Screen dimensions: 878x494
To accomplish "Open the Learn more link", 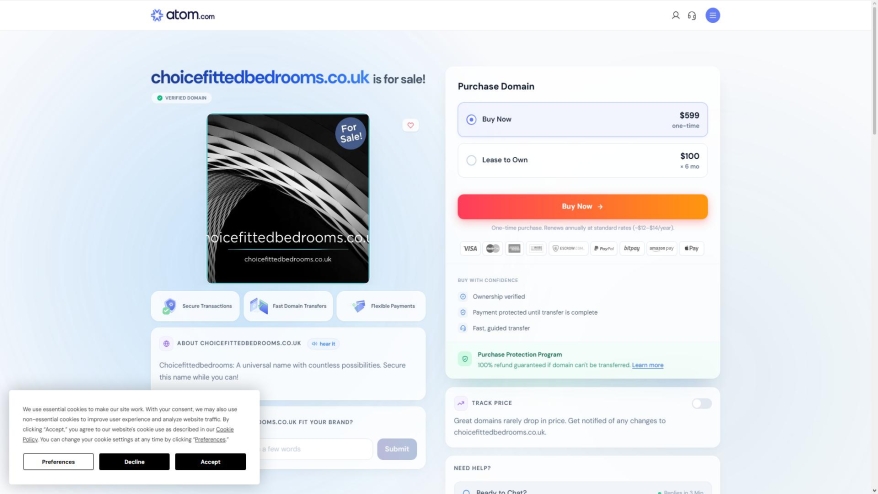I will coord(647,365).
